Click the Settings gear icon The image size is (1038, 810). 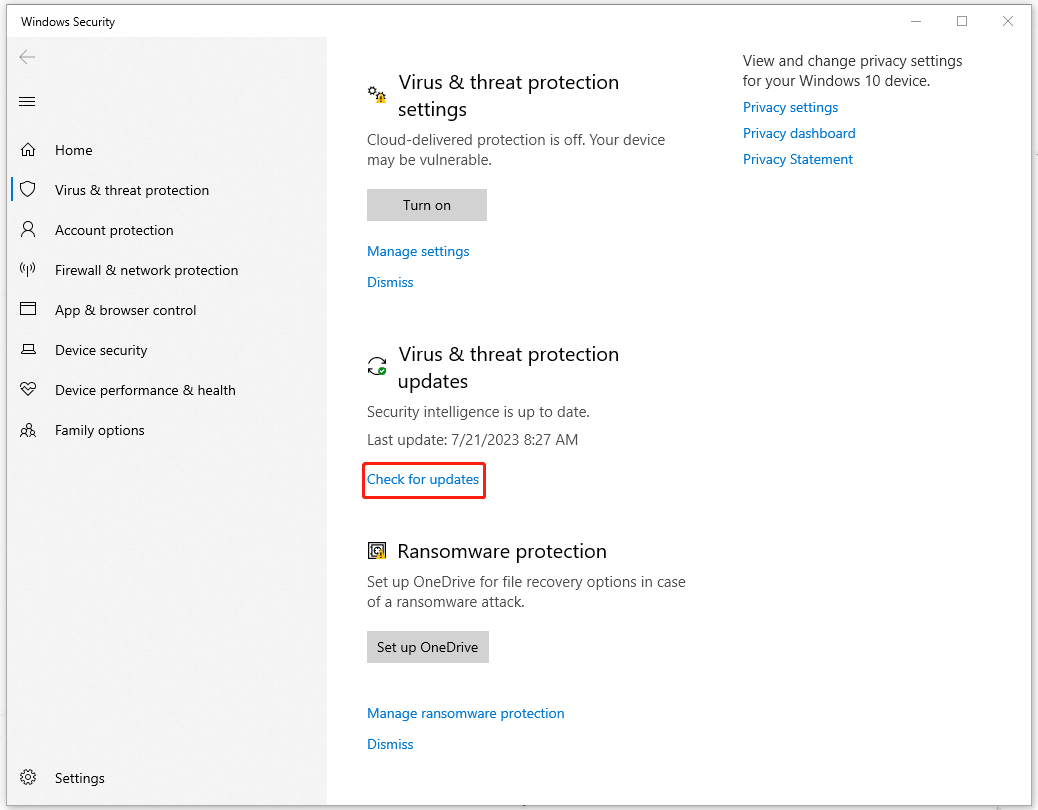point(28,778)
